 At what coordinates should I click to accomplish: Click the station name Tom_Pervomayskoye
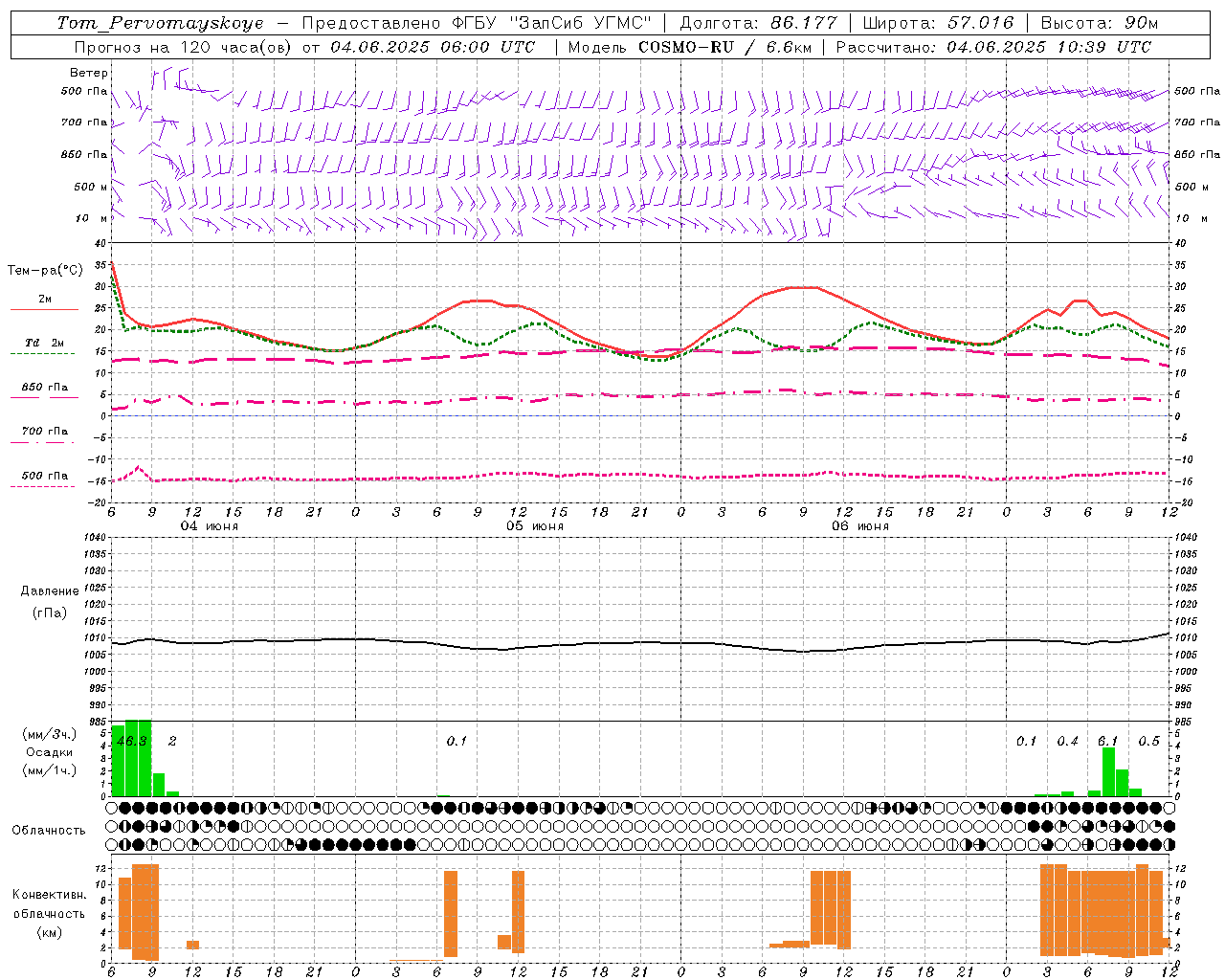pyautogui.click(x=160, y=23)
